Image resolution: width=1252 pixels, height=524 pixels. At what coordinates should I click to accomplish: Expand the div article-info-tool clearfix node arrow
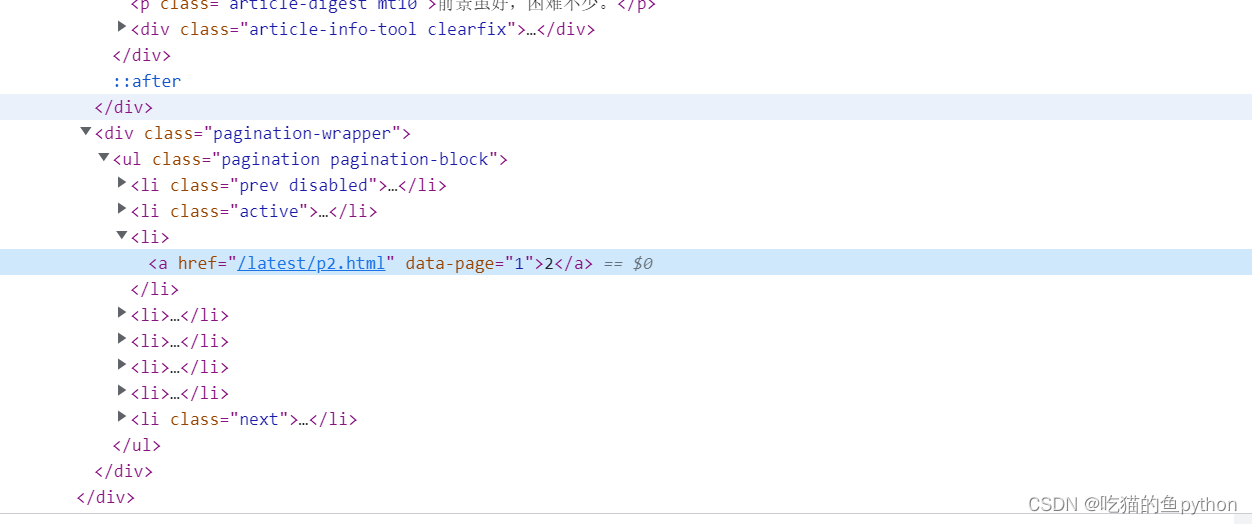(122, 27)
